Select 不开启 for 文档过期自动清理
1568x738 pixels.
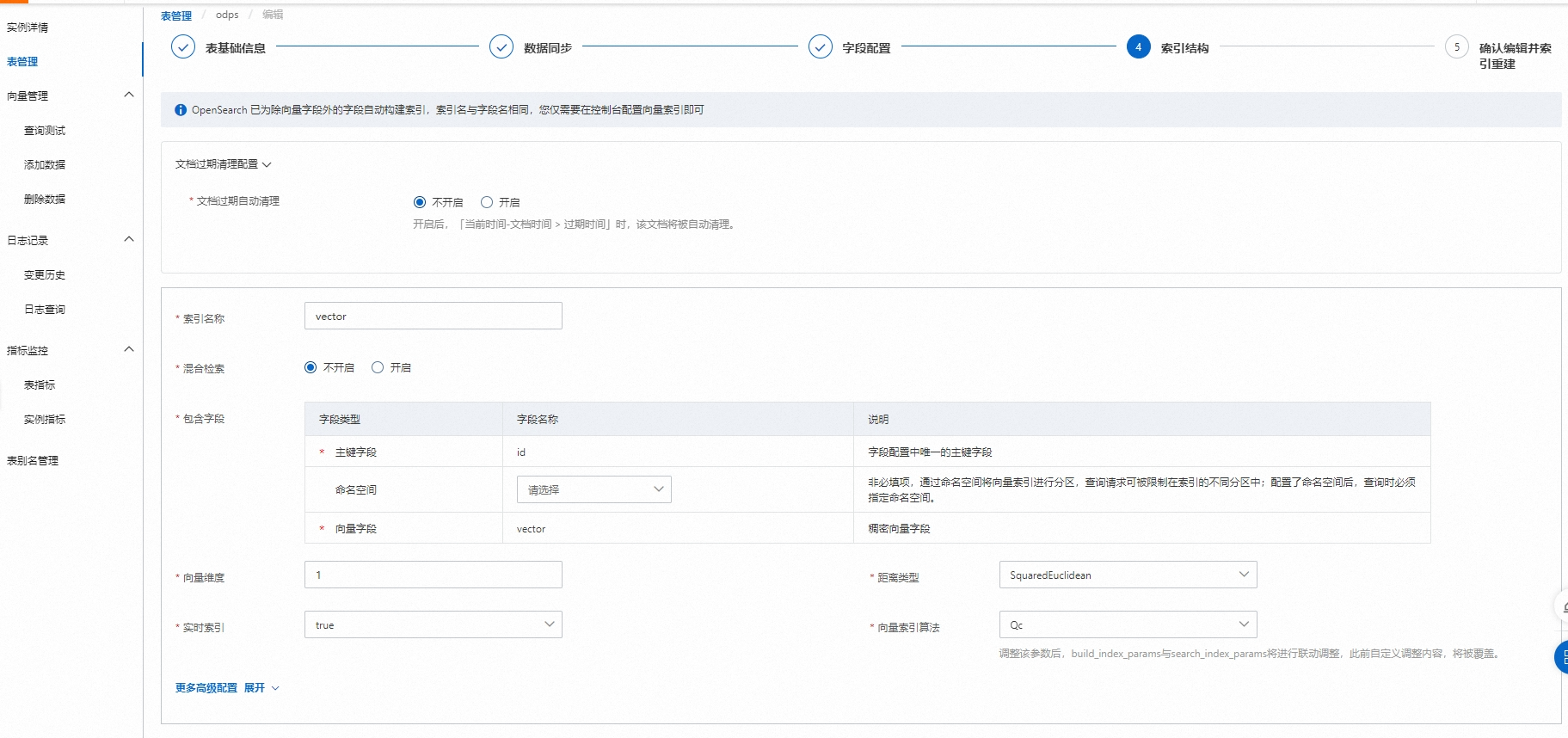pos(420,202)
